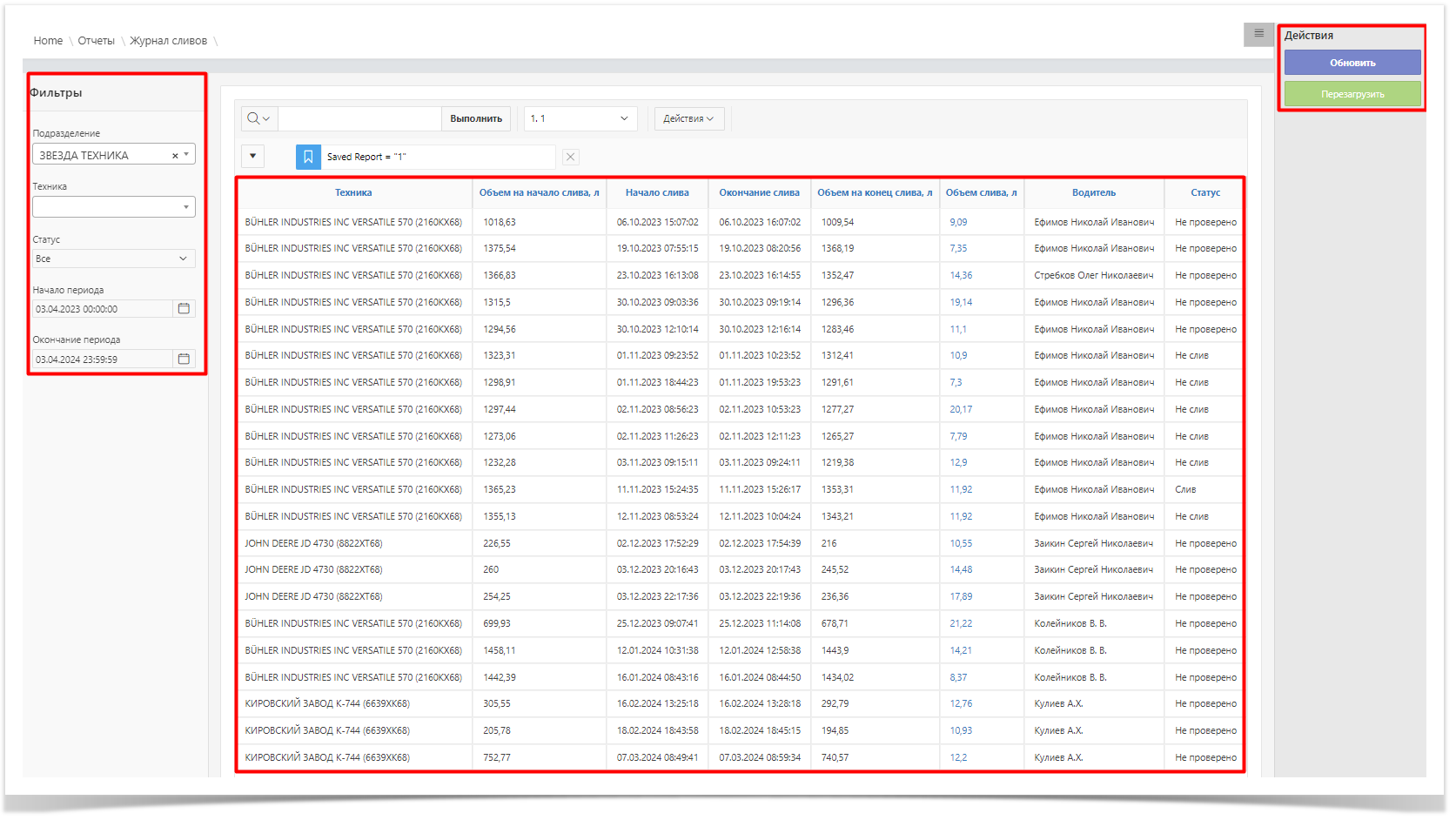Open the saved report selector '1. 1'

pos(580,118)
